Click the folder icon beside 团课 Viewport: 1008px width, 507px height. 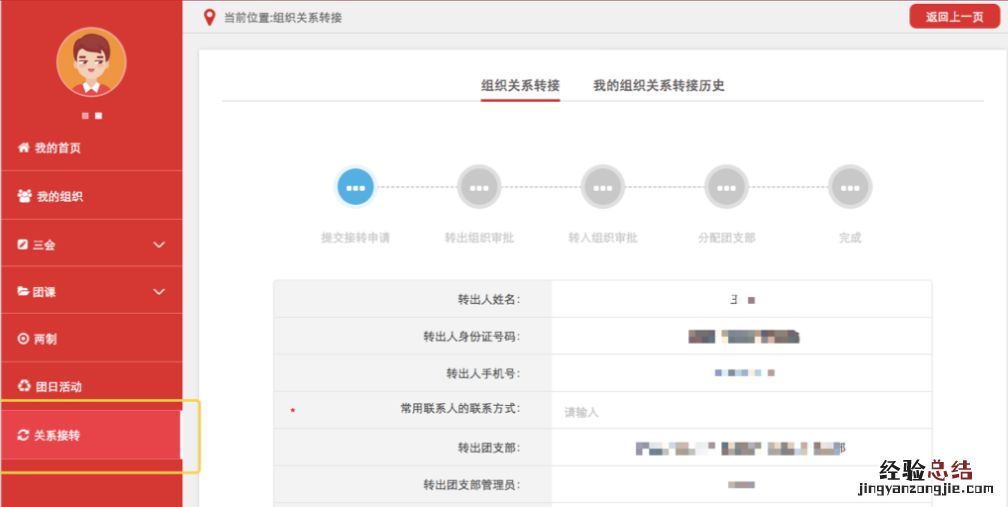pos(23,292)
